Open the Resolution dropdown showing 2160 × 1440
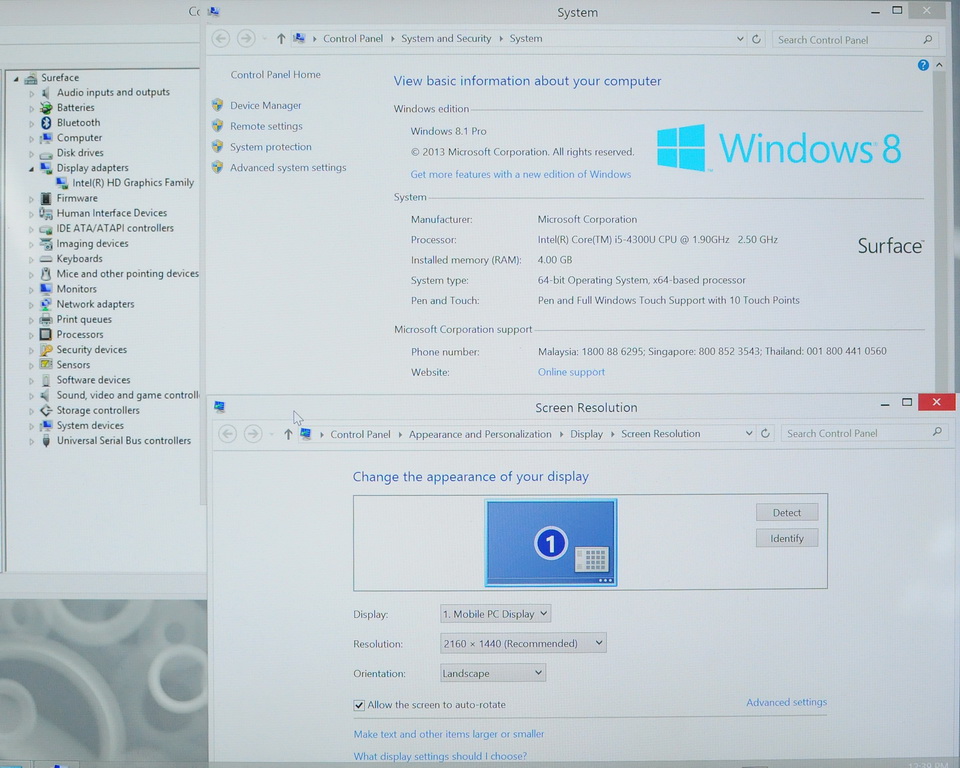Screen dimensions: 960x768 (523, 643)
